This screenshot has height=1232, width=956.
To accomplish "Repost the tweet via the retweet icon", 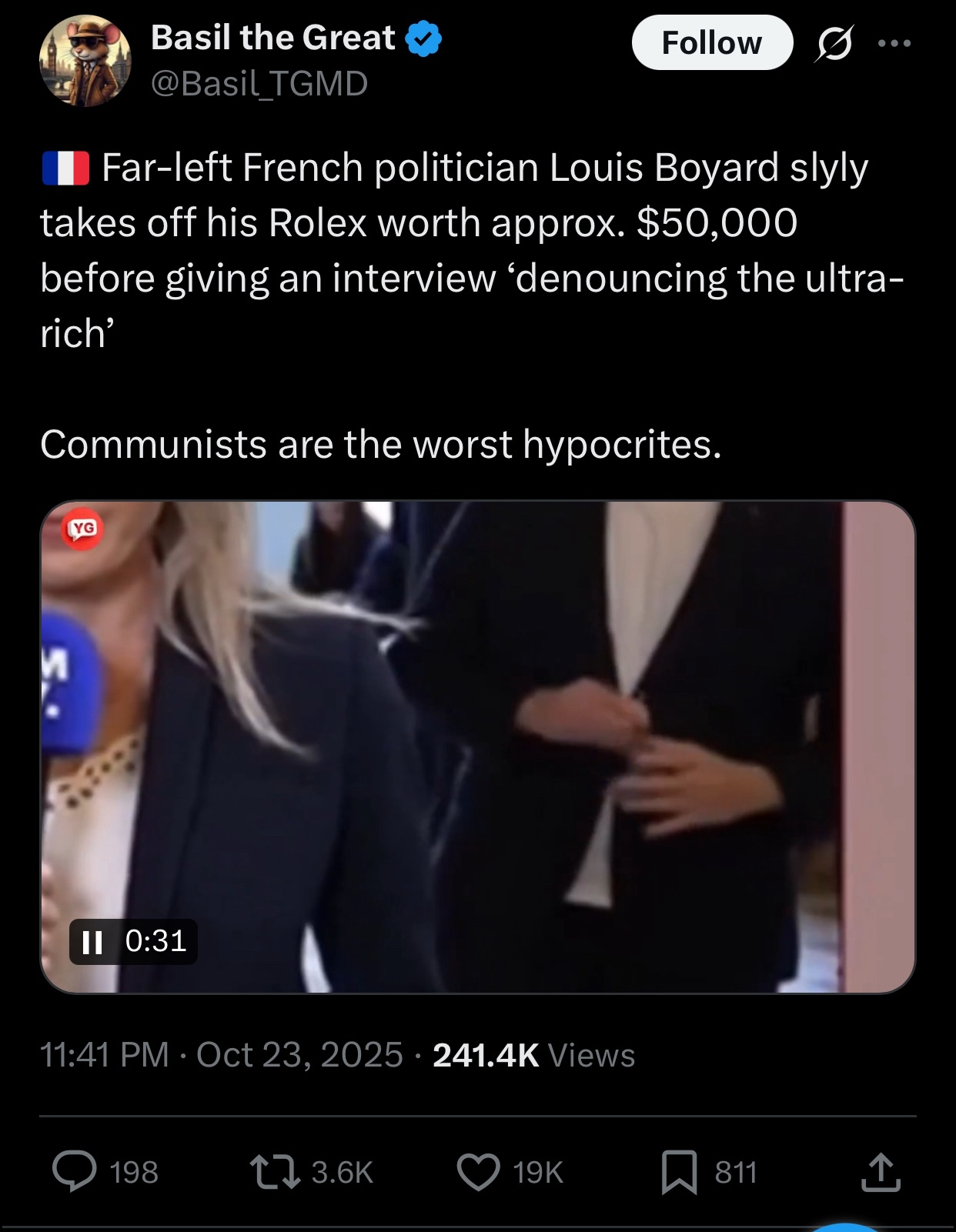I will (x=275, y=1172).
